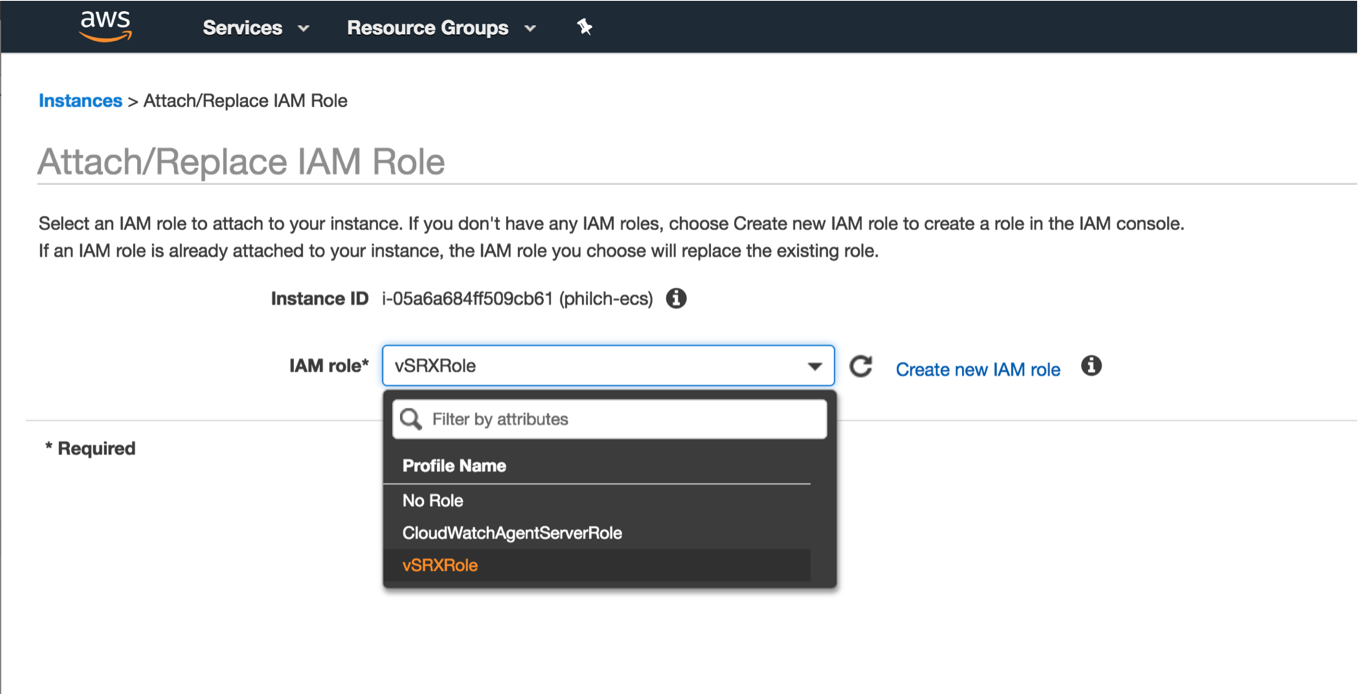Viewport: 1358px width, 694px height.
Task: Click the AWS logo
Action: (x=106, y=26)
